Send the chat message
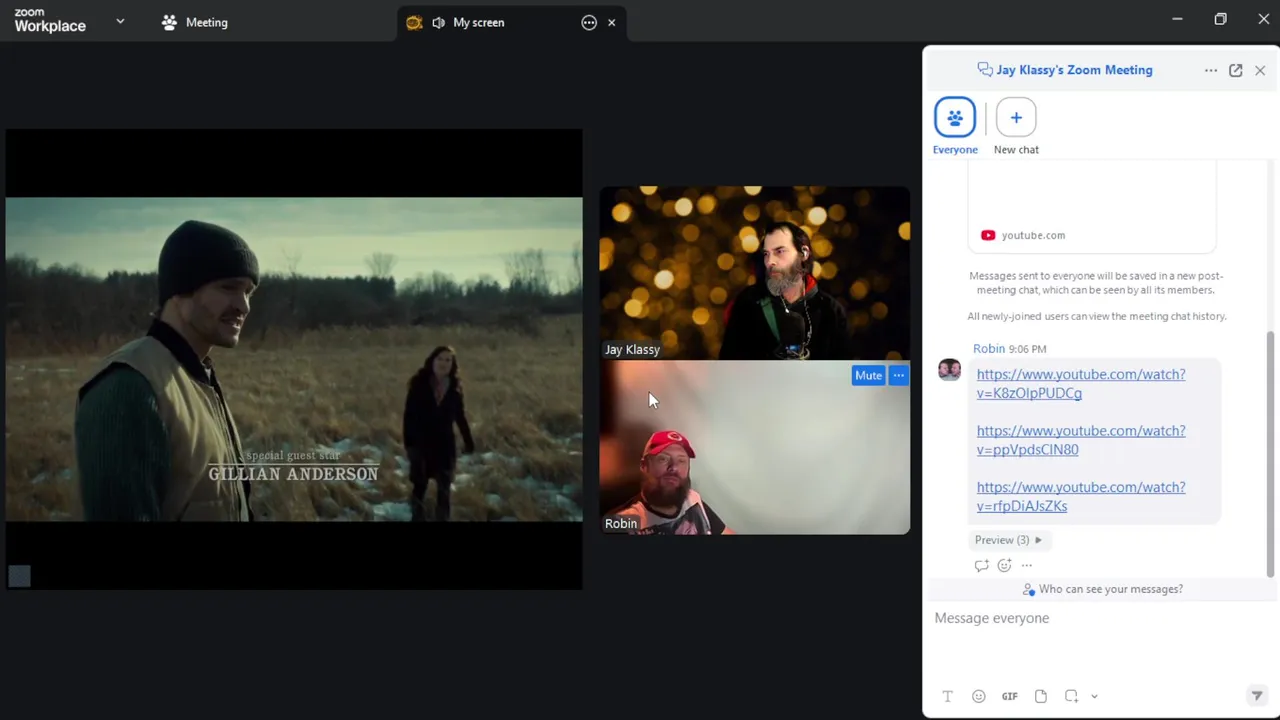Image resolution: width=1280 pixels, height=720 pixels. 1257,696
